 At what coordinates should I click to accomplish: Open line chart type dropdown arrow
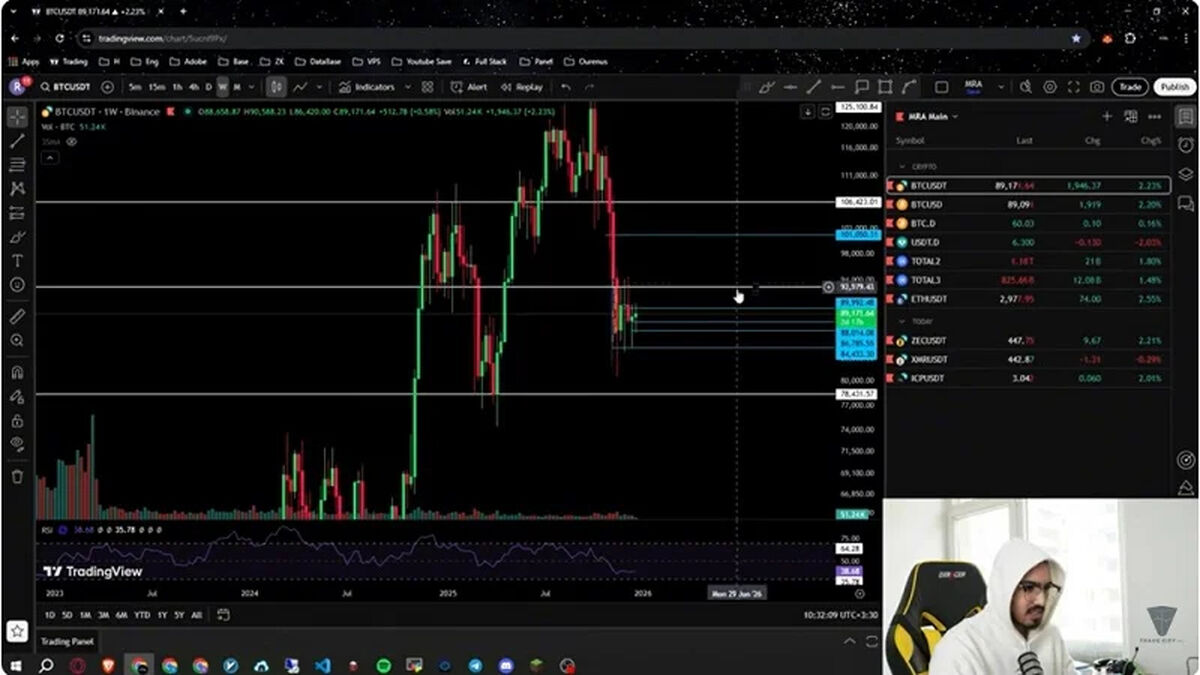pyautogui.click(x=319, y=87)
